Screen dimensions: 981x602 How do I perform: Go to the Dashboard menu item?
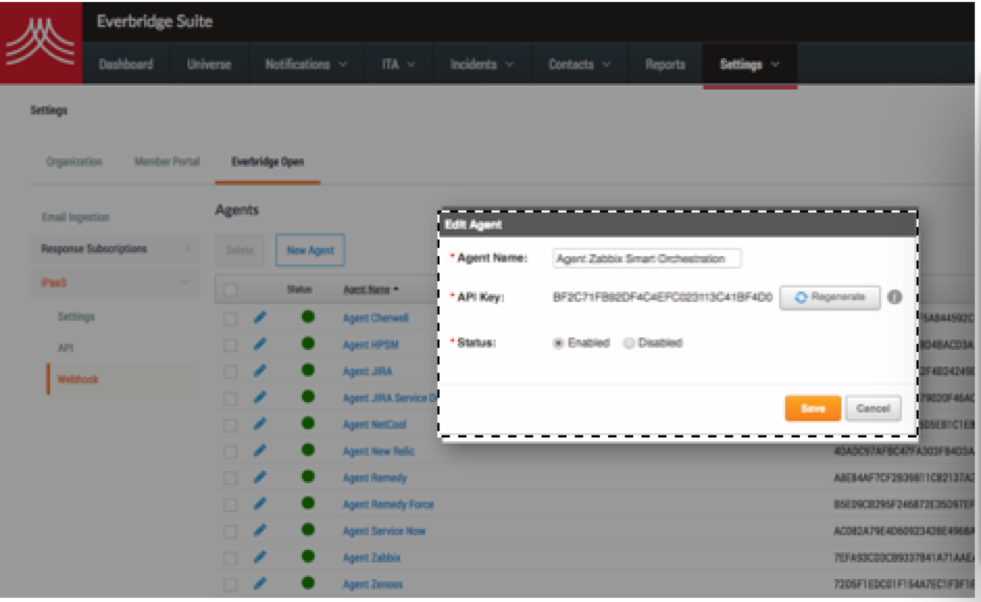click(126, 64)
